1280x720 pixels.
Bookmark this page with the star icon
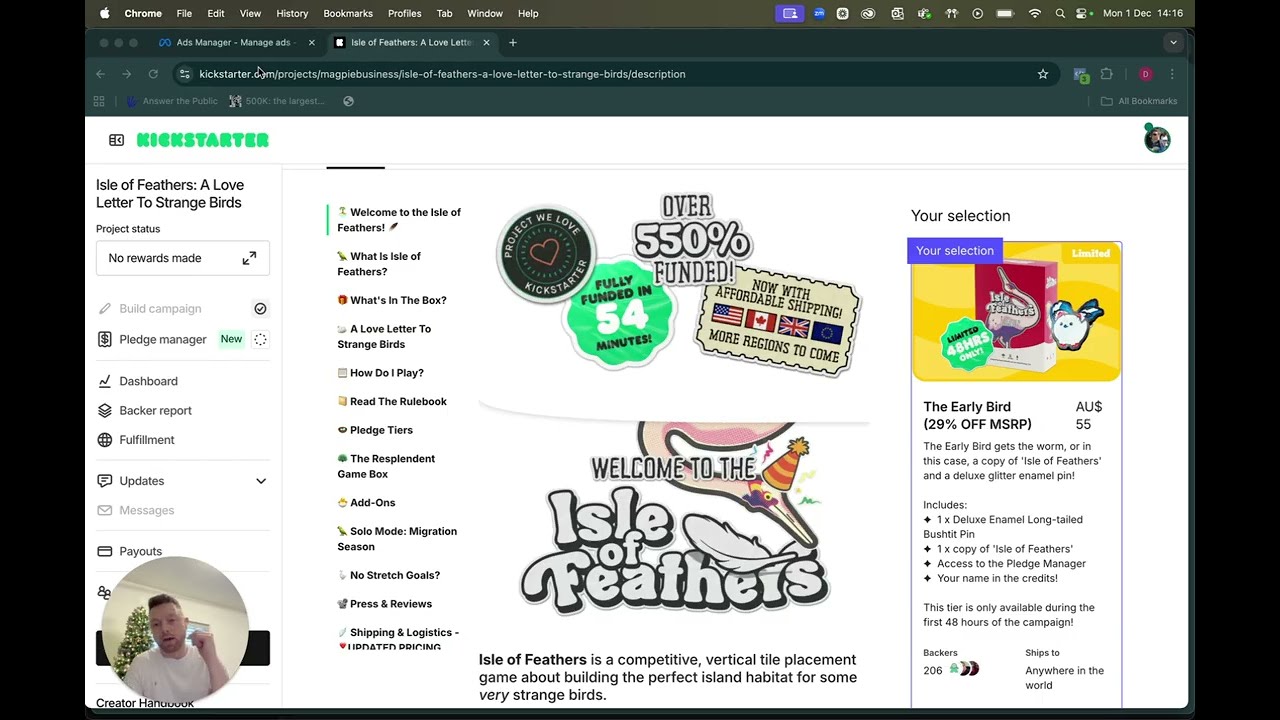tap(1043, 74)
